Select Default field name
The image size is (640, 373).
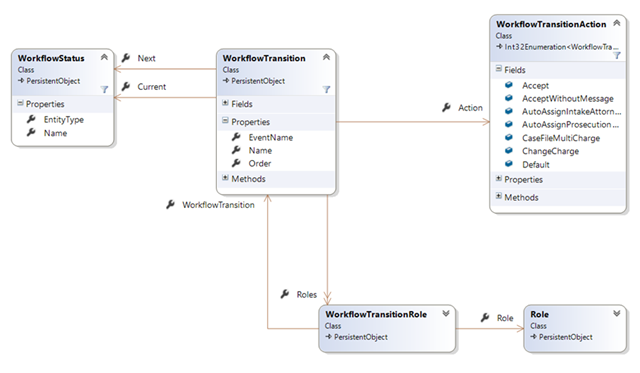[x=536, y=164]
